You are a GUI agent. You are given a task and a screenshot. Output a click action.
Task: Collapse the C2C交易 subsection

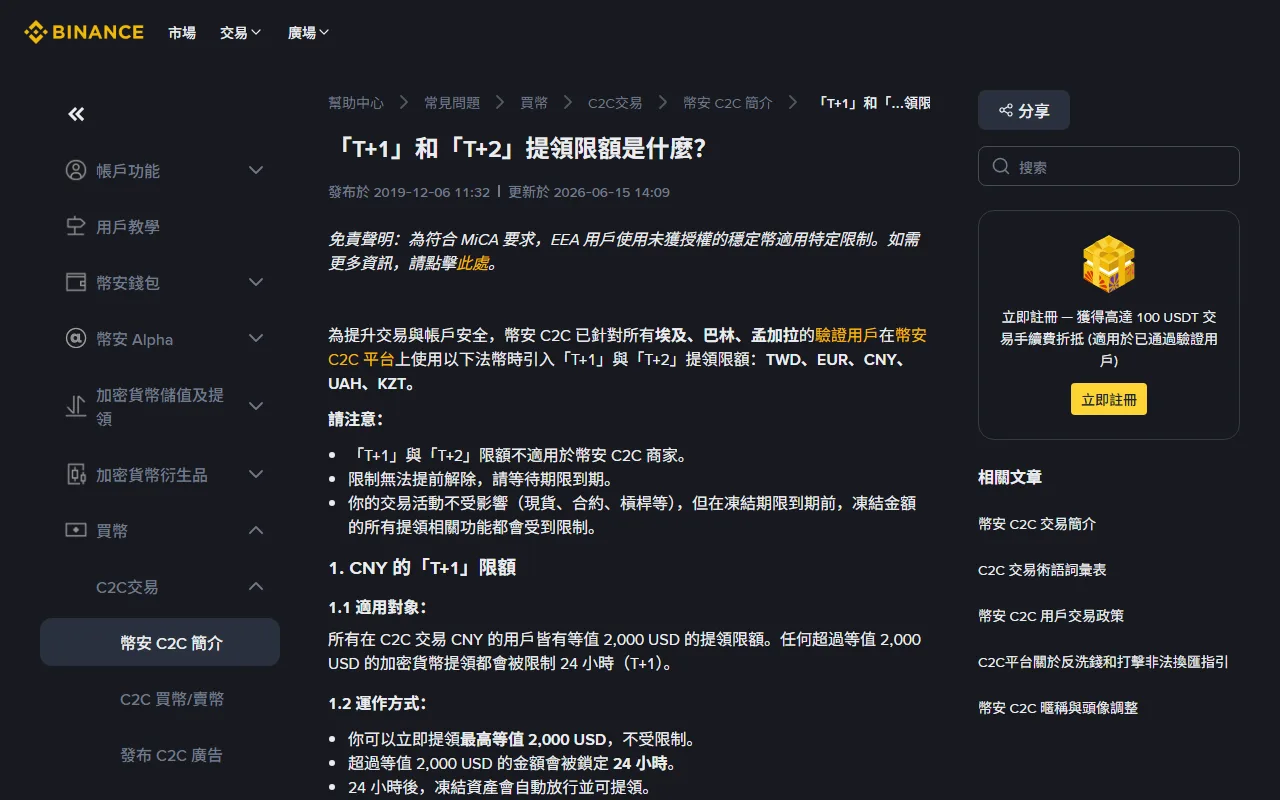point(256,586)
